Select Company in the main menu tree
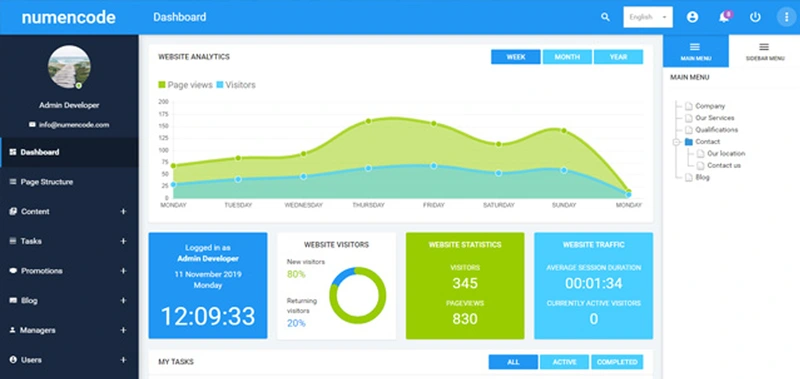This screenshot has width=800, height=379. [x=710, y=106]
